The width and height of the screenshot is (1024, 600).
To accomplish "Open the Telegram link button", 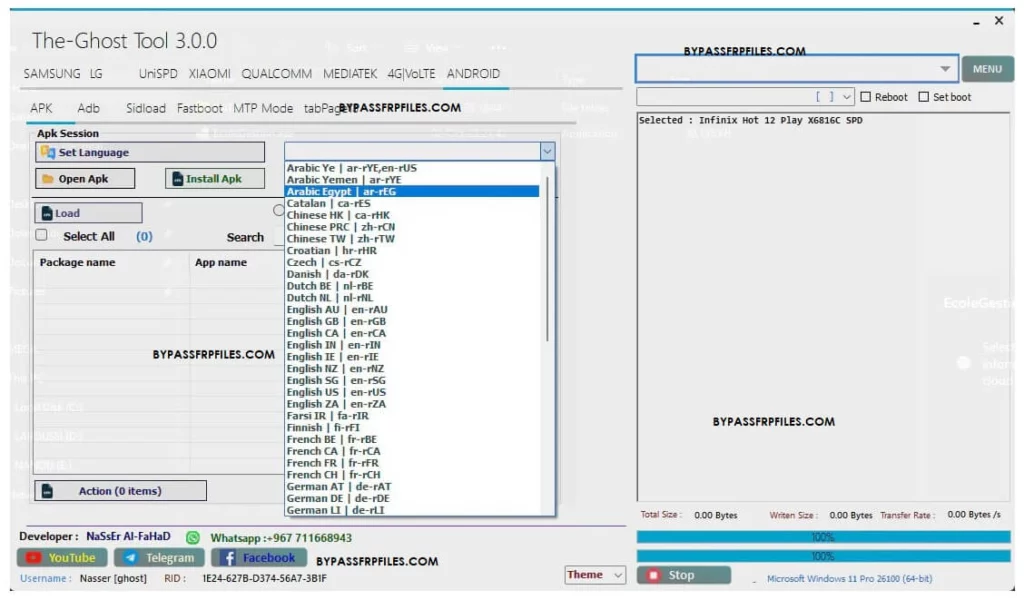I will point(159,558).
